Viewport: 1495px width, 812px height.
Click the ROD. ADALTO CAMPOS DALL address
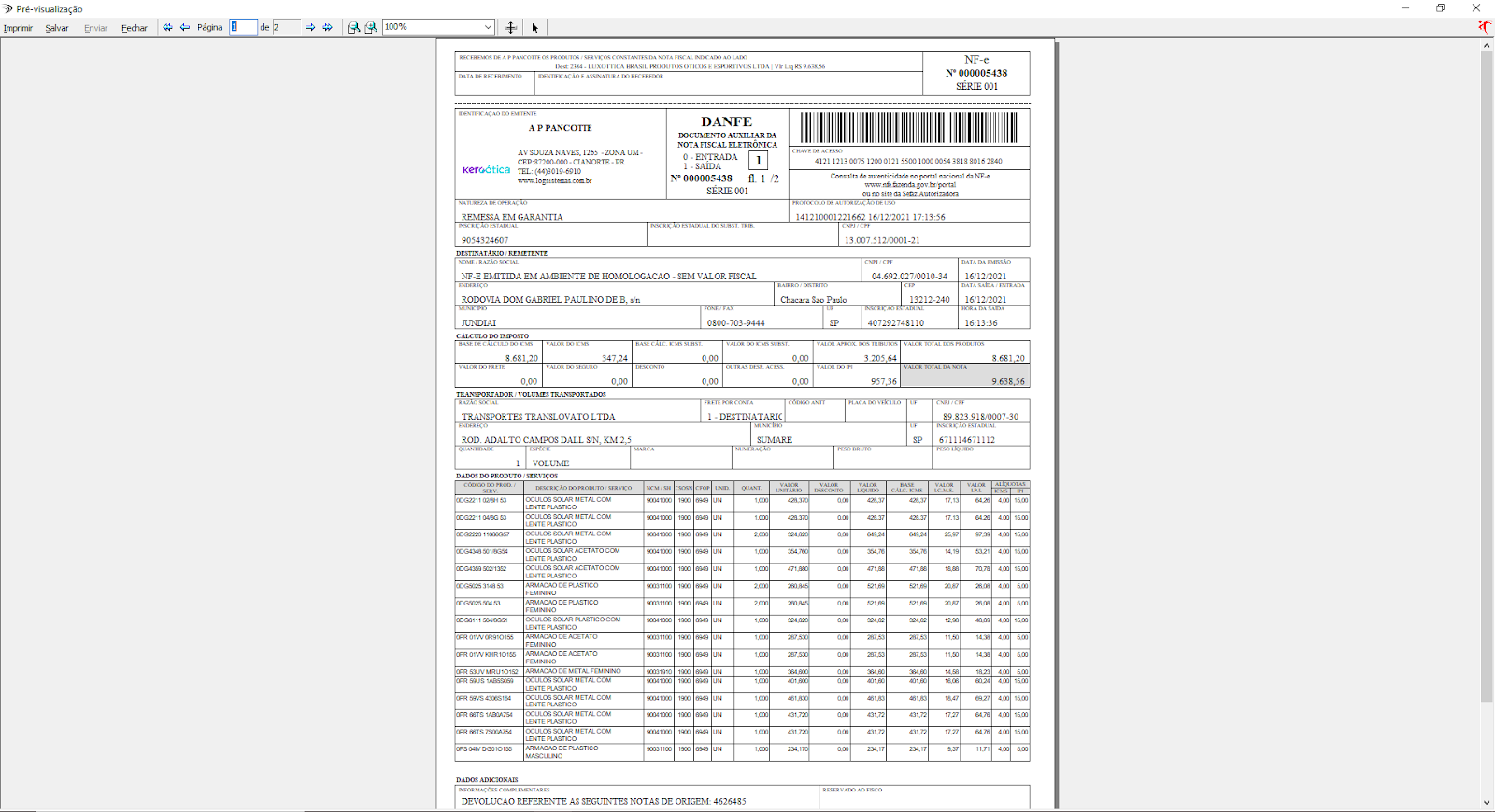tap(546, 440)
